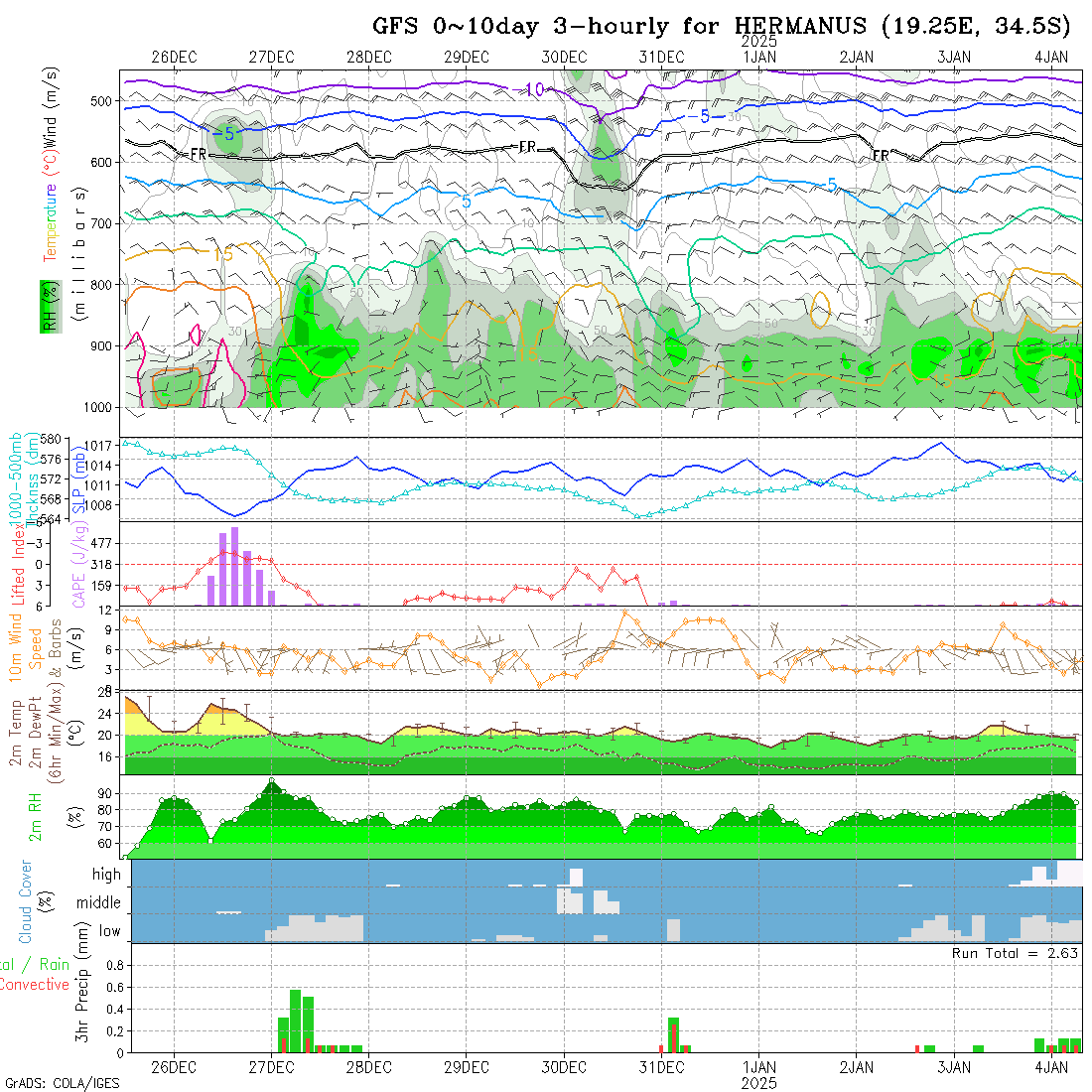Click the 500 millibar pressure tick label
Image resolution: width=1092 pixels, height=1092 pixels.
[101, 101]
